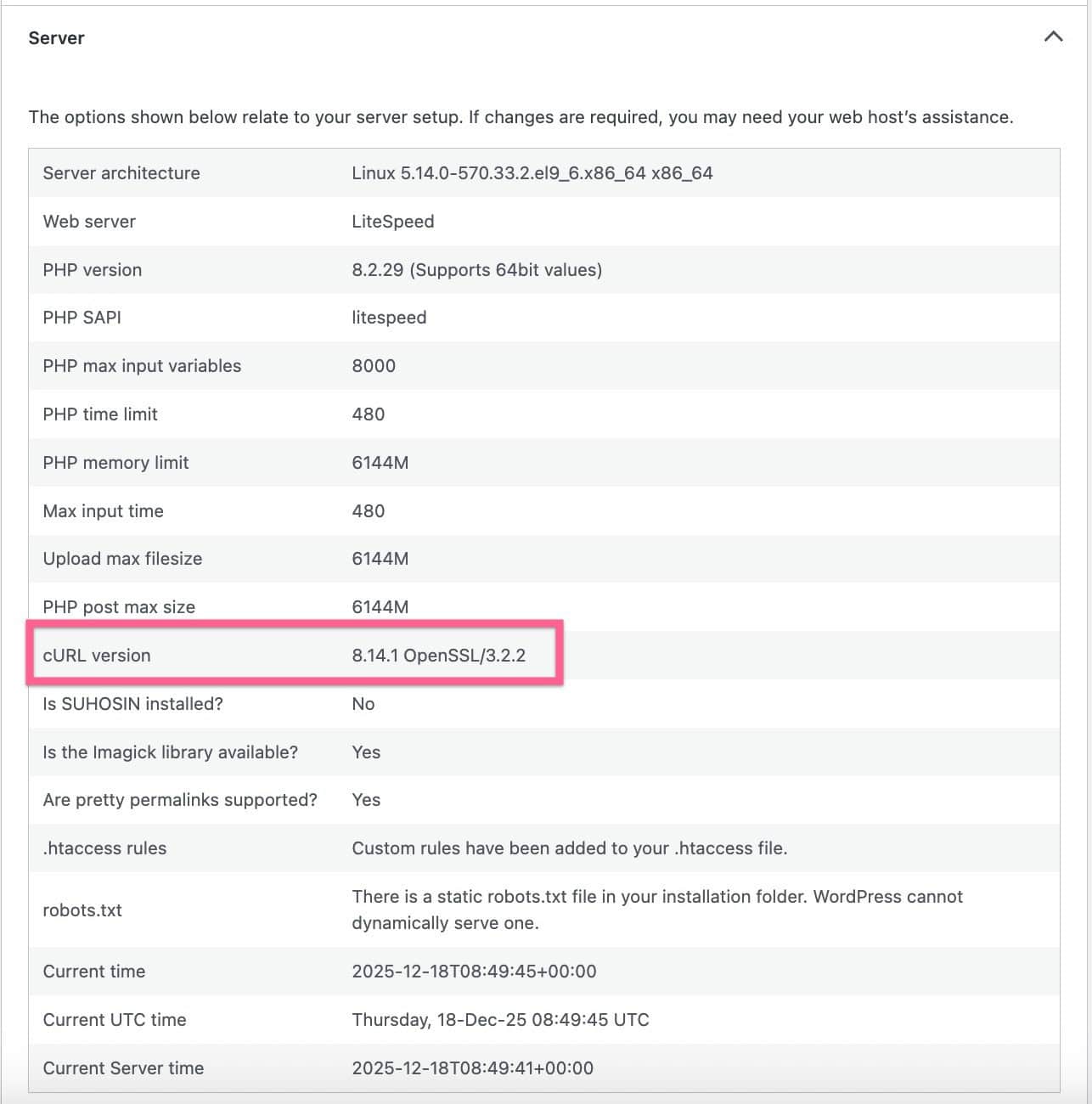Click the highlighted cURL version value
The width and height of the screenshot is (1092, 1104).
(x=438, y=656)
